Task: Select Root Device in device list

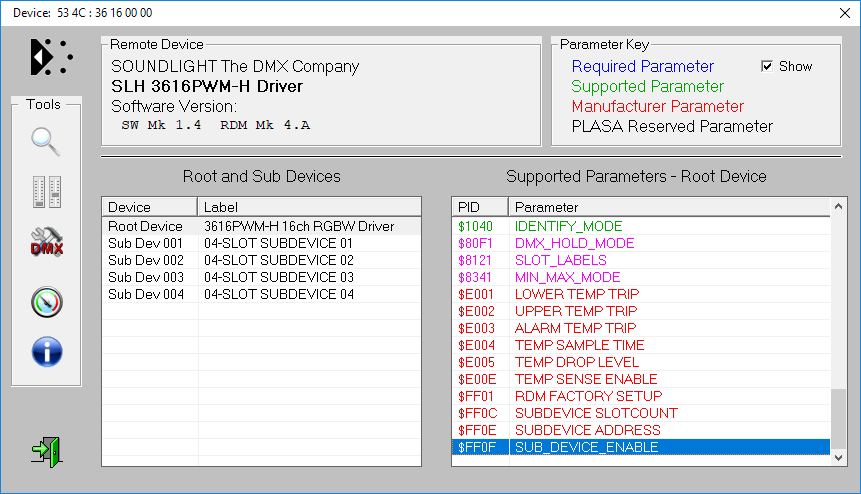Action: [145, 227]
